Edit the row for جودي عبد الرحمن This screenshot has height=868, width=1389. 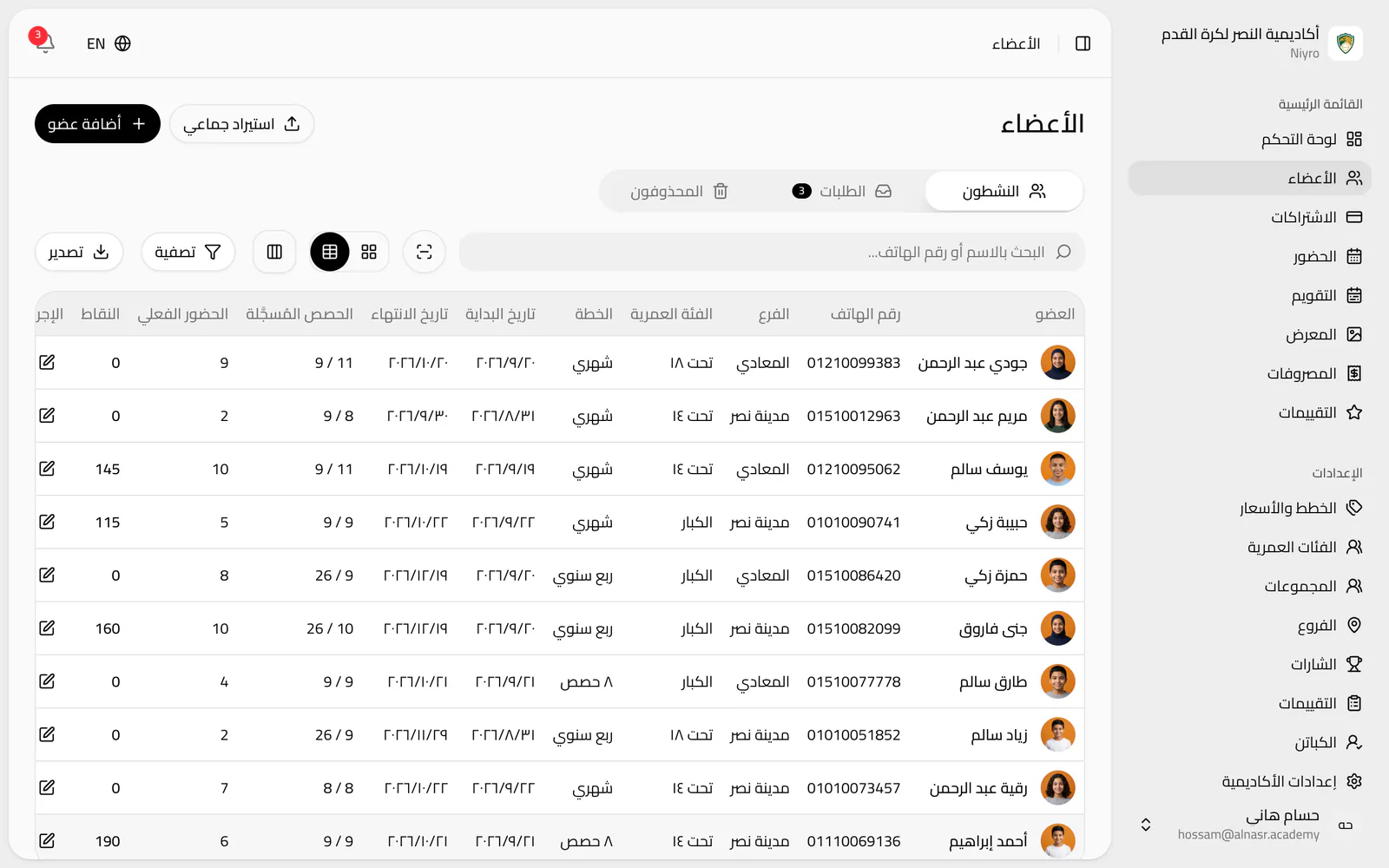(47, 362)
